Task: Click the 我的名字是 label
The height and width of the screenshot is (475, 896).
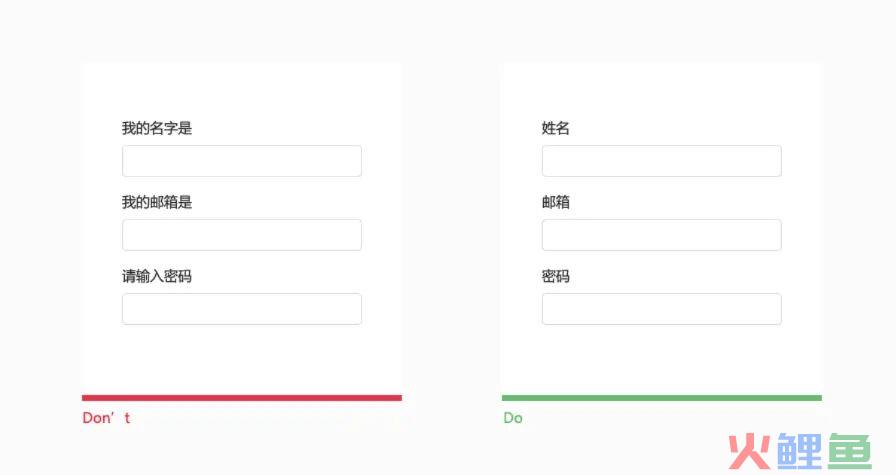Action: [157, 128]
